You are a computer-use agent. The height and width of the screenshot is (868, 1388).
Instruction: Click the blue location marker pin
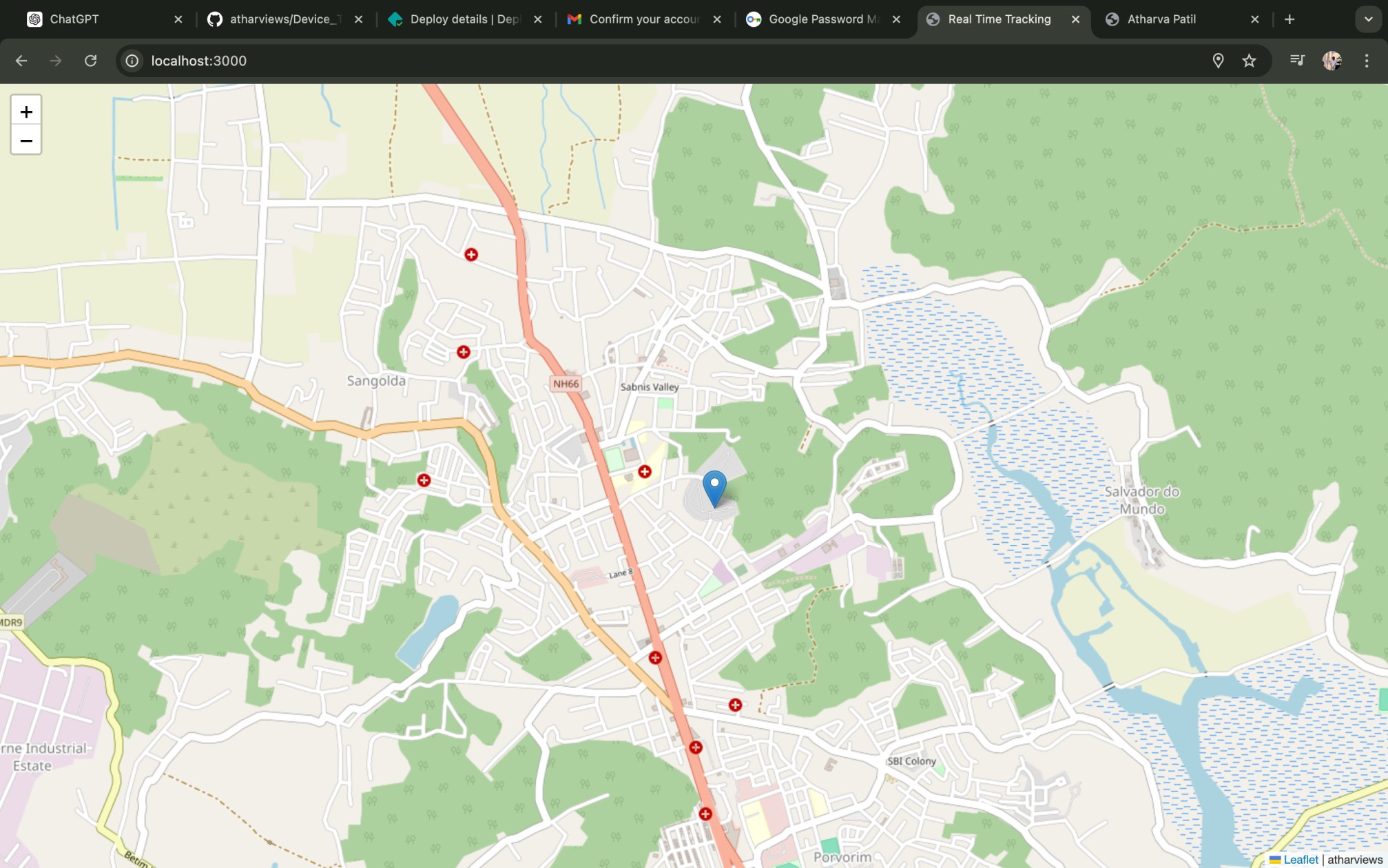coord(714,489)
